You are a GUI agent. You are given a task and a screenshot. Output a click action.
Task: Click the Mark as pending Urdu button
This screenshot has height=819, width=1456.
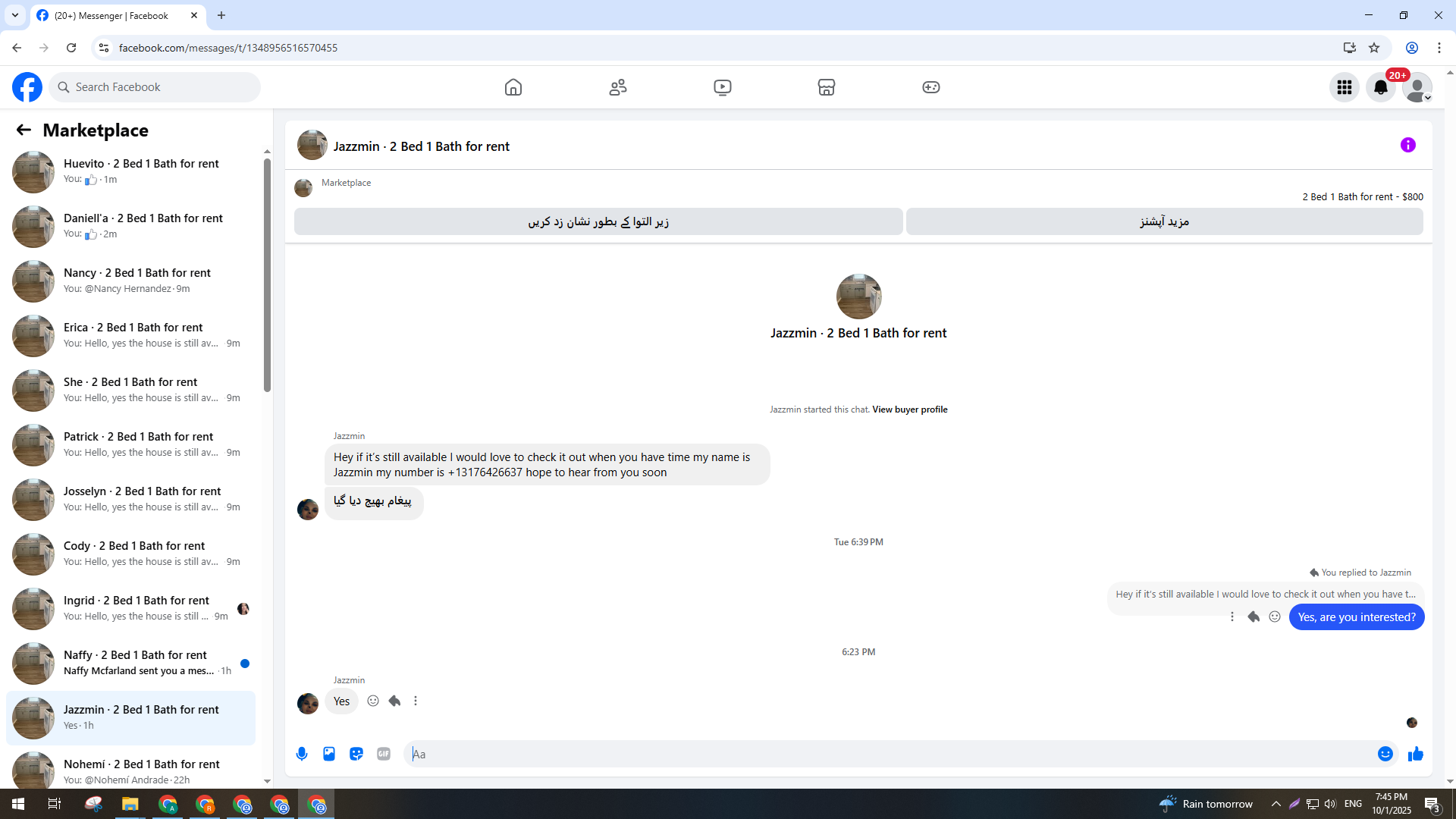(x=598, y=221)
